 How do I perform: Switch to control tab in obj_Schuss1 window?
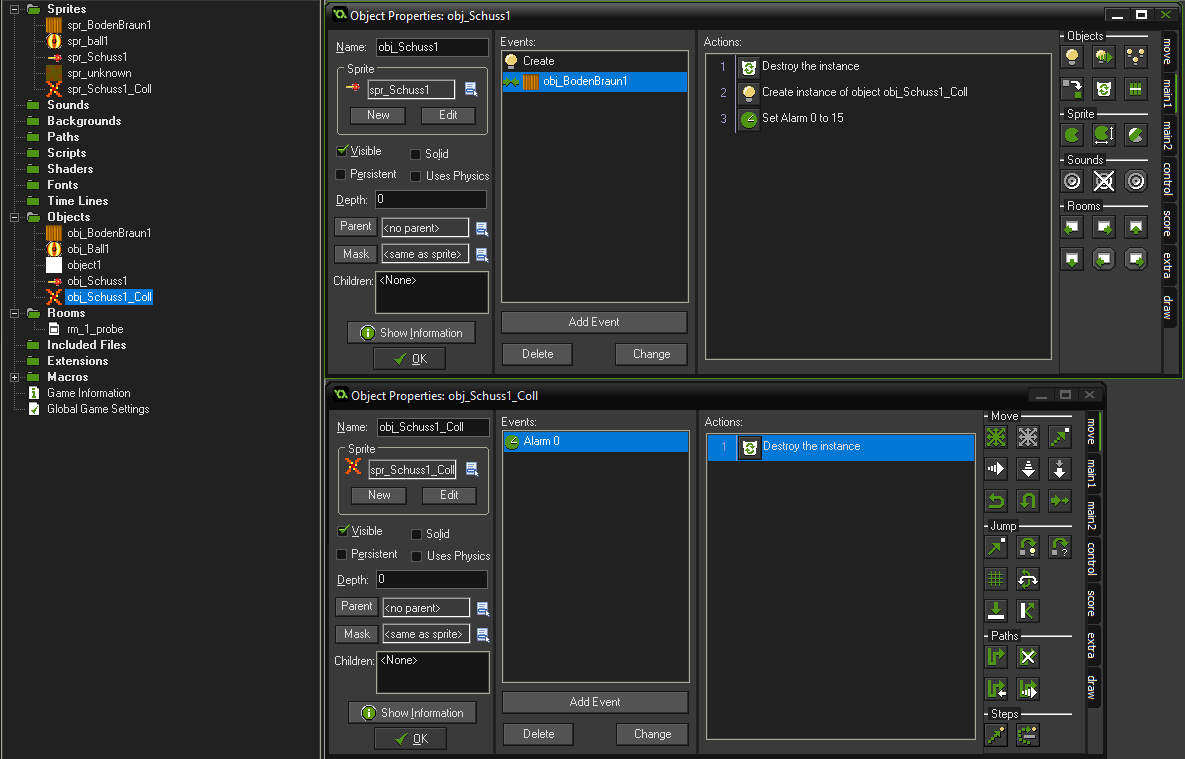tap(1167, 178)
